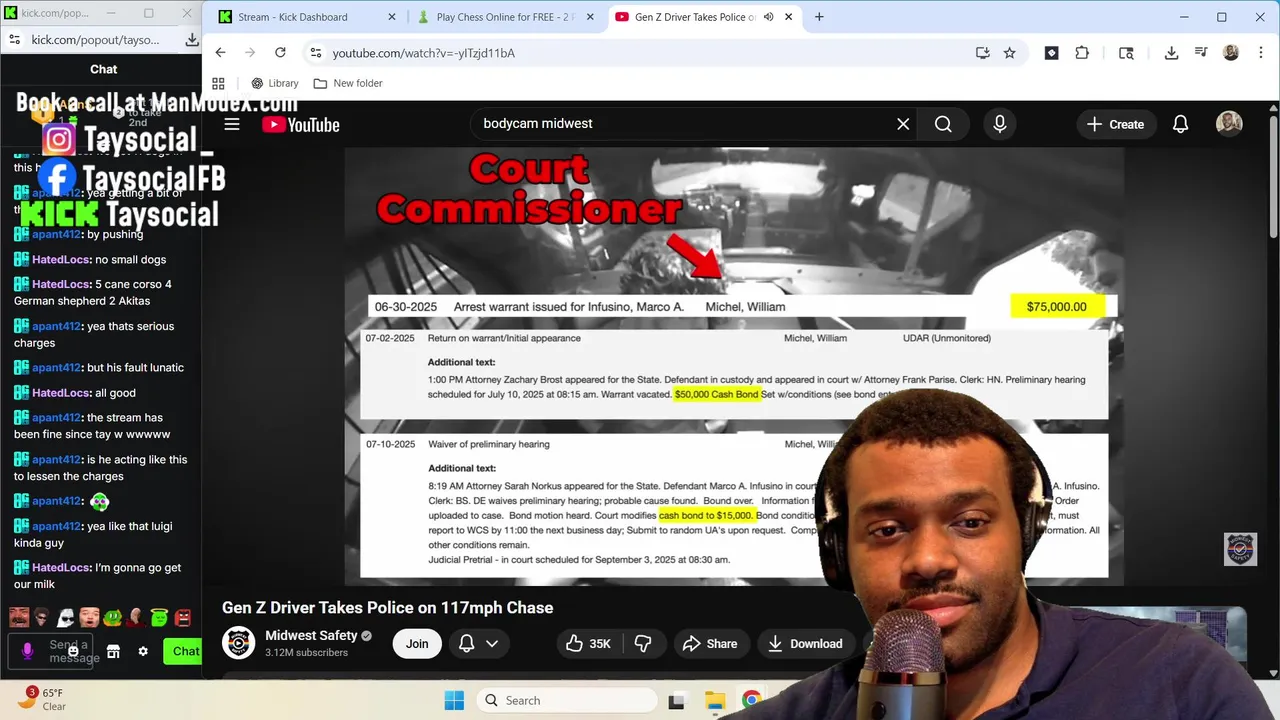Viewport: 1280px width, 720px height.
Task: Open Windows Start menu
Action: tap(454, 700)
